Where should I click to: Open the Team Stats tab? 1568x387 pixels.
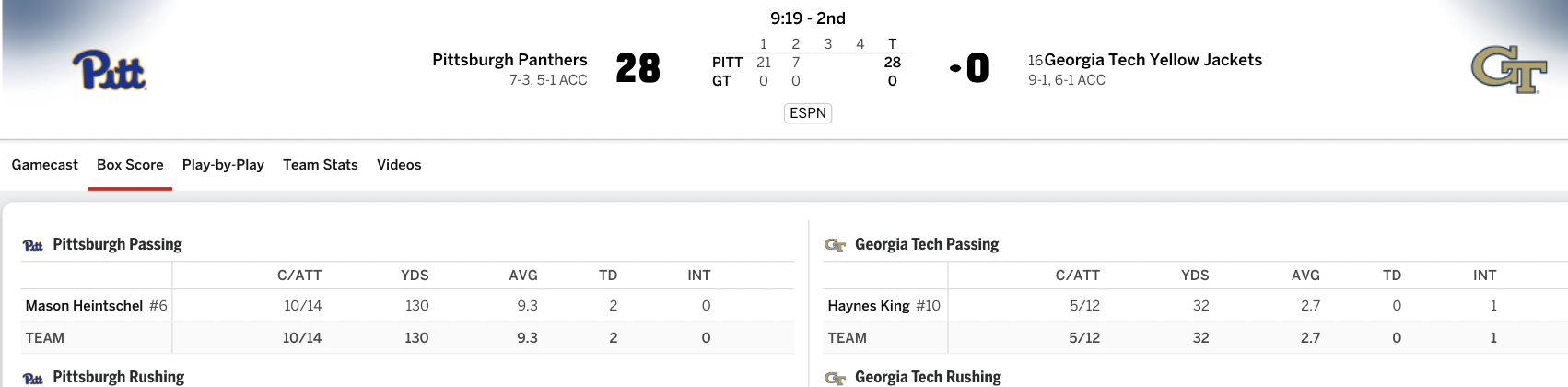321,165
